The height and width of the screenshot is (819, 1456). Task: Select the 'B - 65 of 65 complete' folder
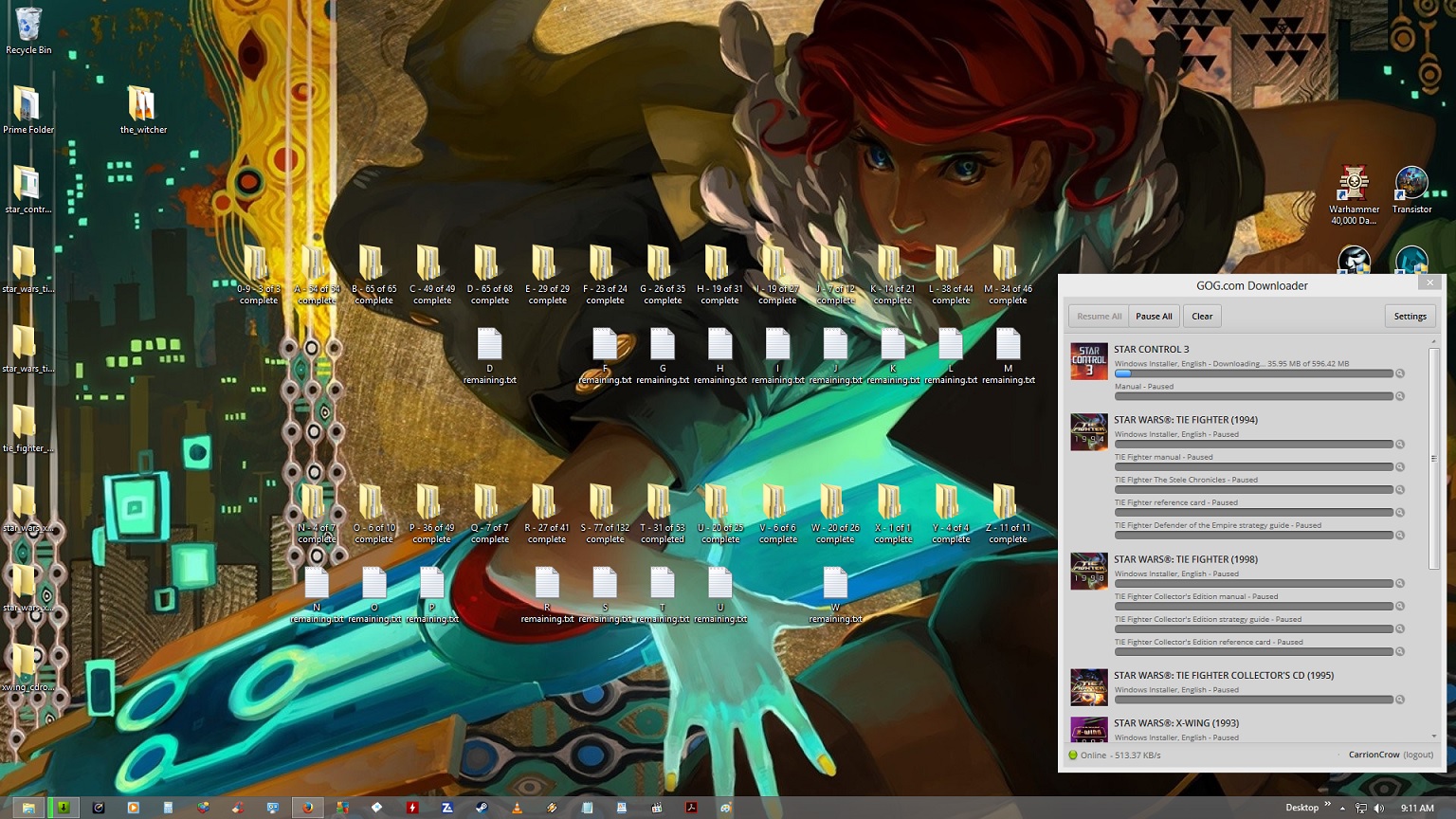[373, 275]
